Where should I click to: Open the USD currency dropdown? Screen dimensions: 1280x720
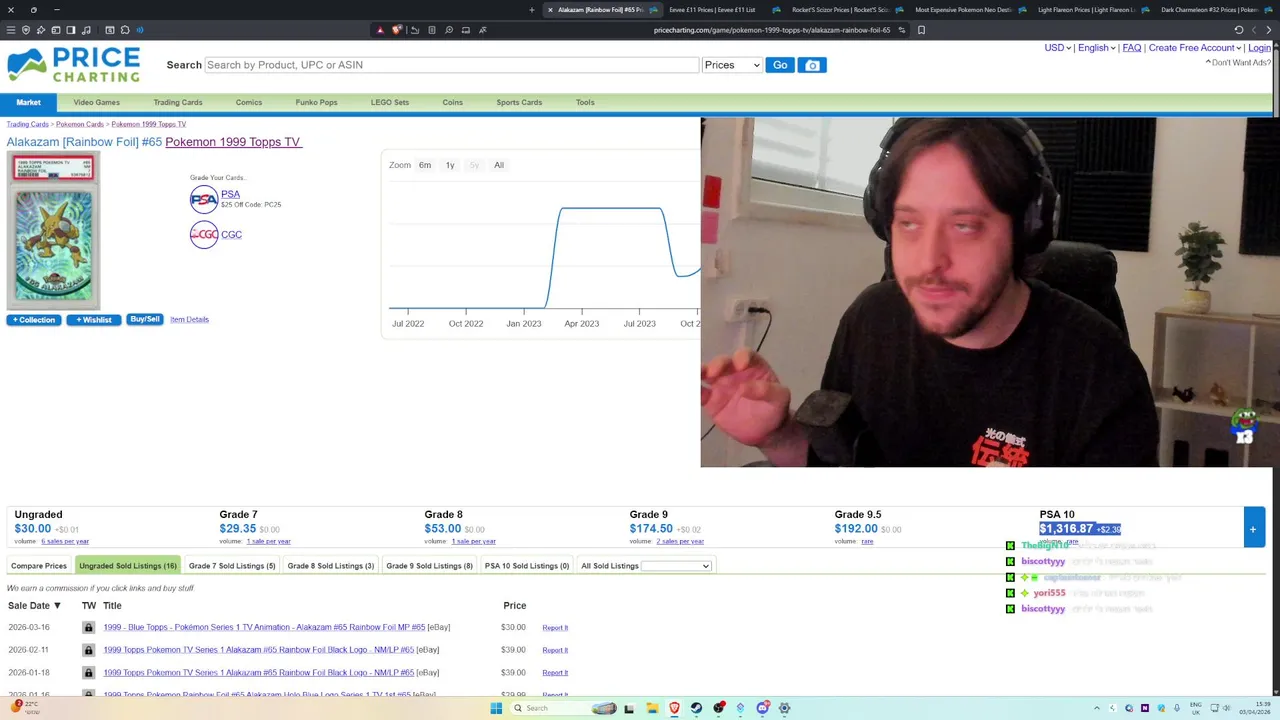(x=1057, y=48)
